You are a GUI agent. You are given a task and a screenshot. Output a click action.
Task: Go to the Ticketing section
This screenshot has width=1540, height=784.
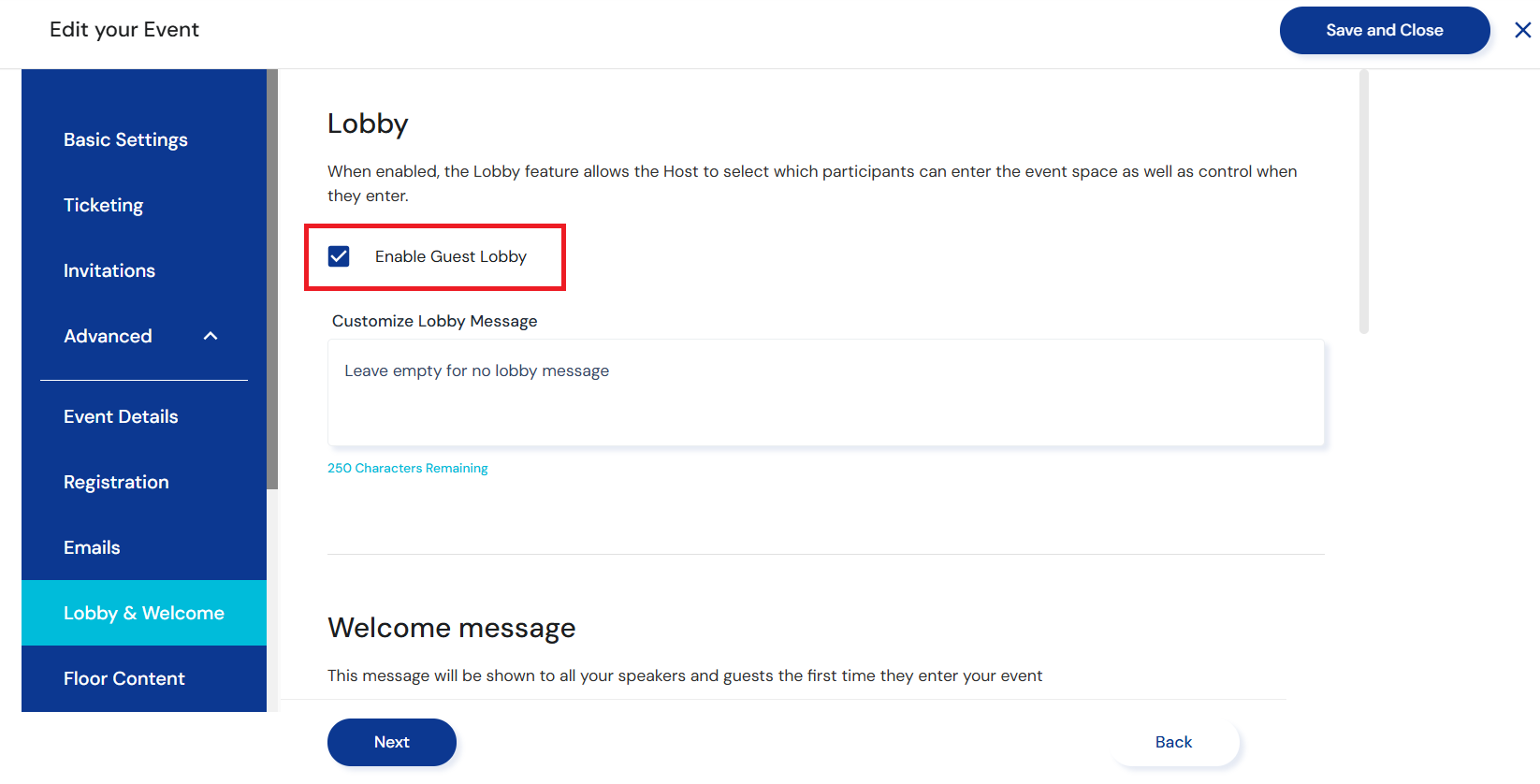point(103,205)
